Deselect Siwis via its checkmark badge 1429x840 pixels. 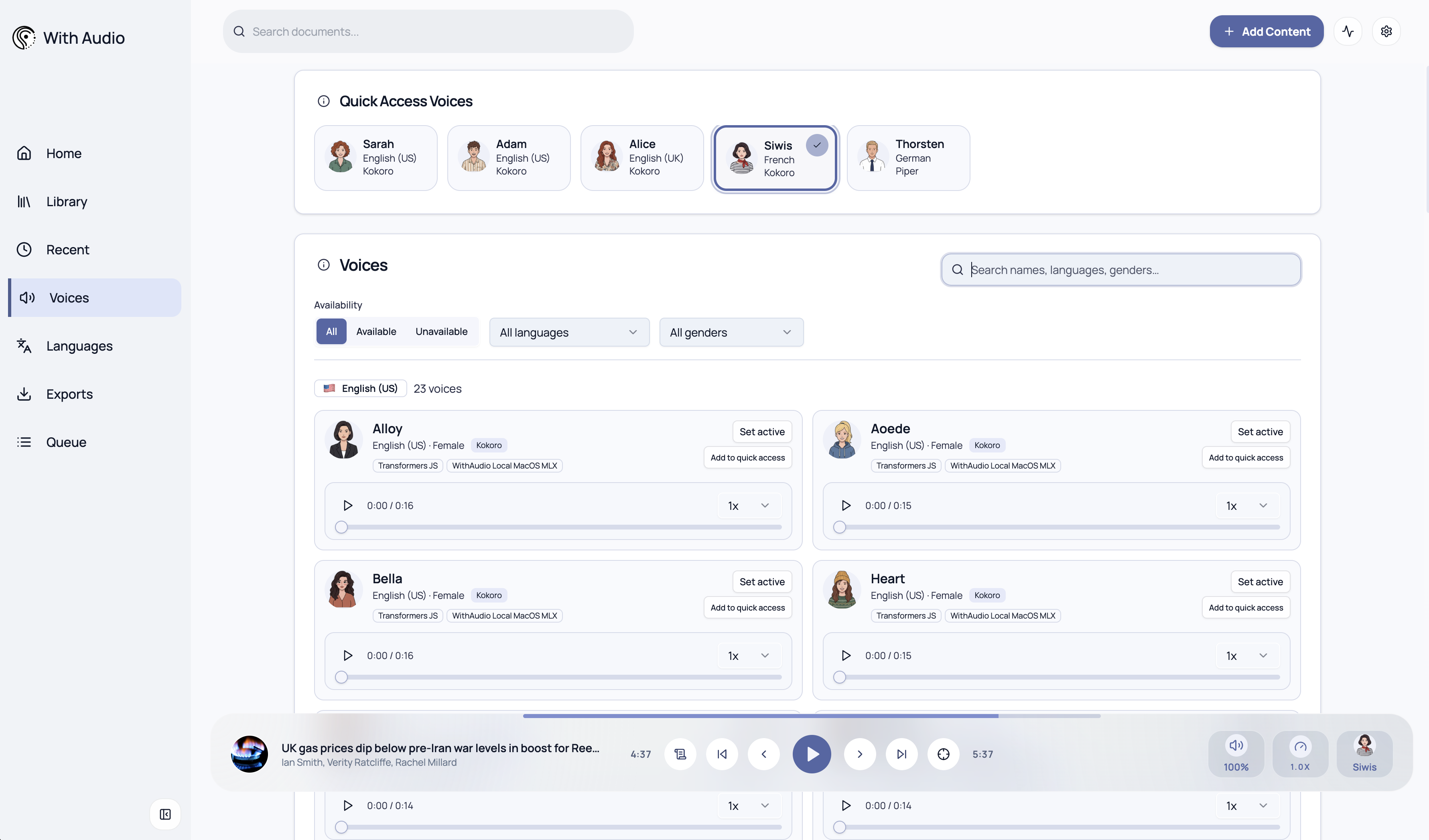click(816, 145)
